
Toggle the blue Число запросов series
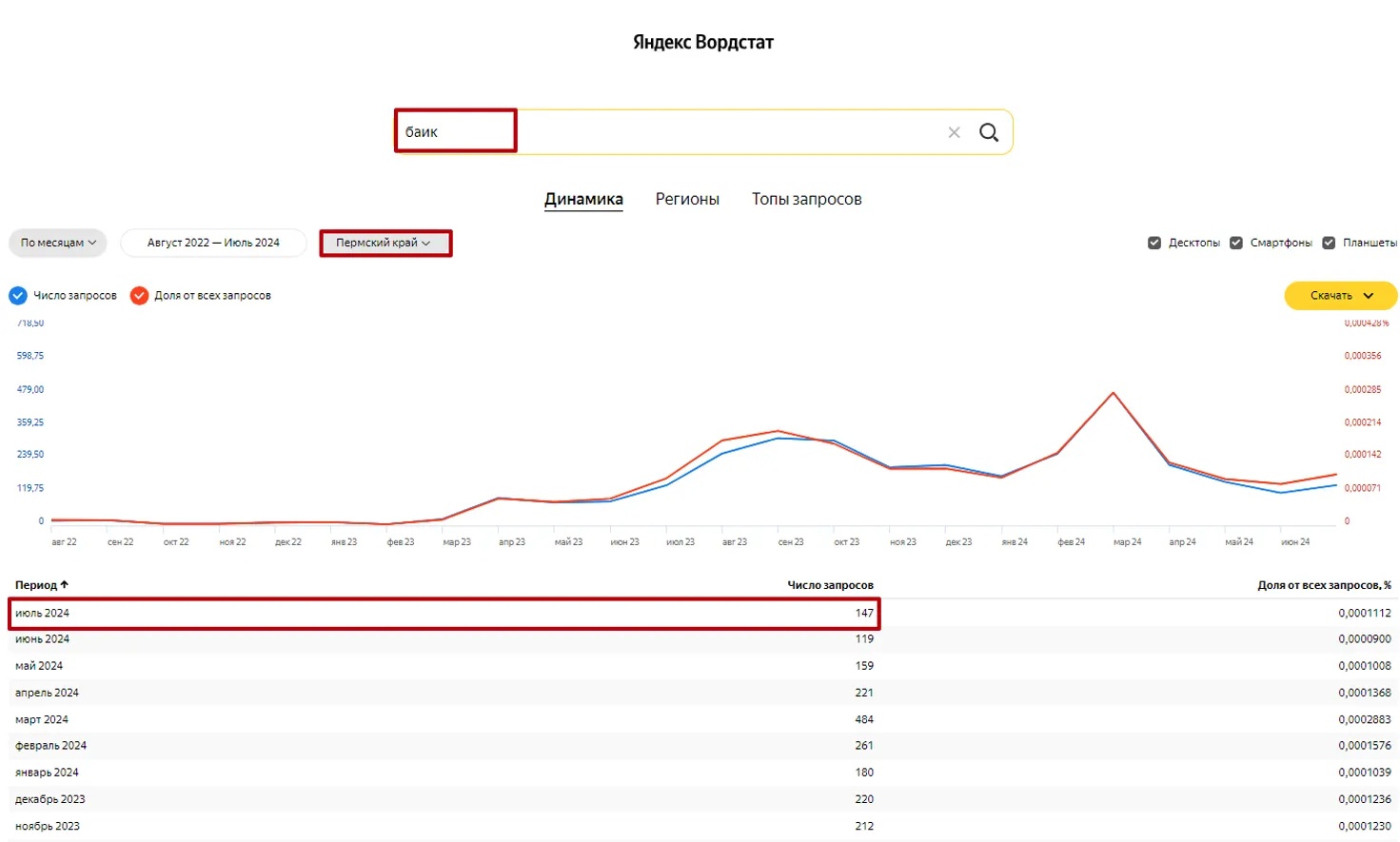(x=18, y=296)
